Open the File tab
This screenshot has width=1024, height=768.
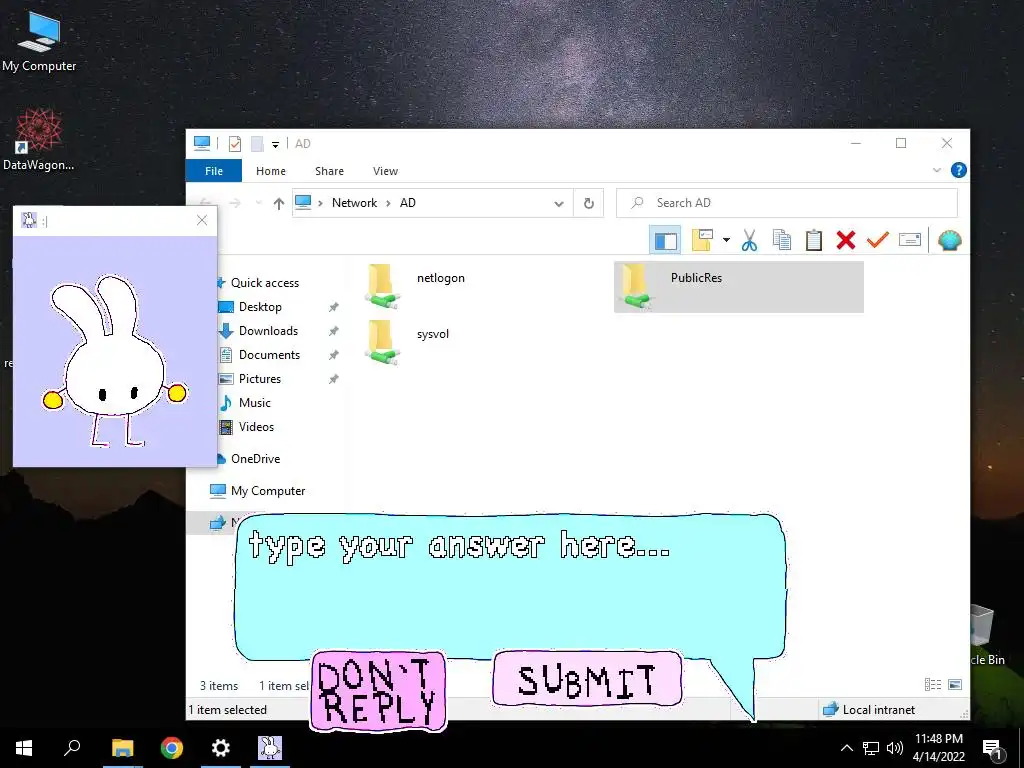click(x=214, y=171)
